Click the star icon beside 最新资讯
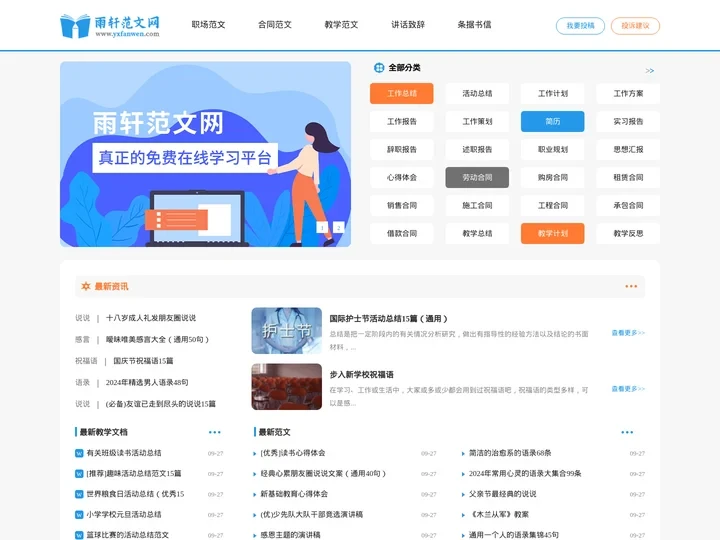The image size is (720, 540). click(x=86, y=286)
